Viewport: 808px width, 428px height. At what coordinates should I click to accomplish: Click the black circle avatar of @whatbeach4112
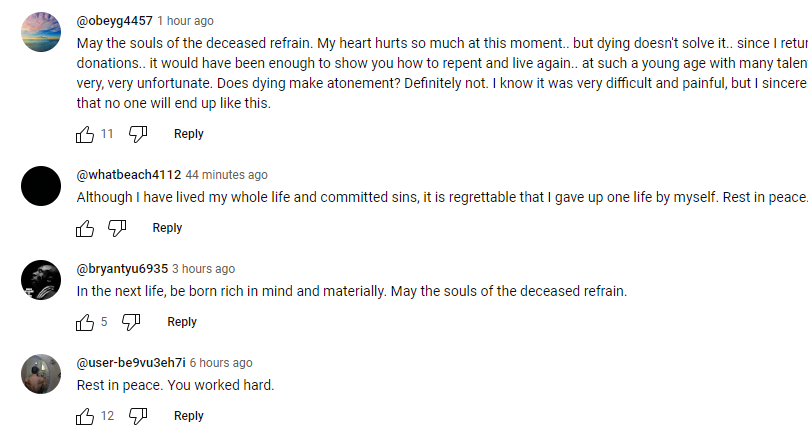click(x=41, y=186)
